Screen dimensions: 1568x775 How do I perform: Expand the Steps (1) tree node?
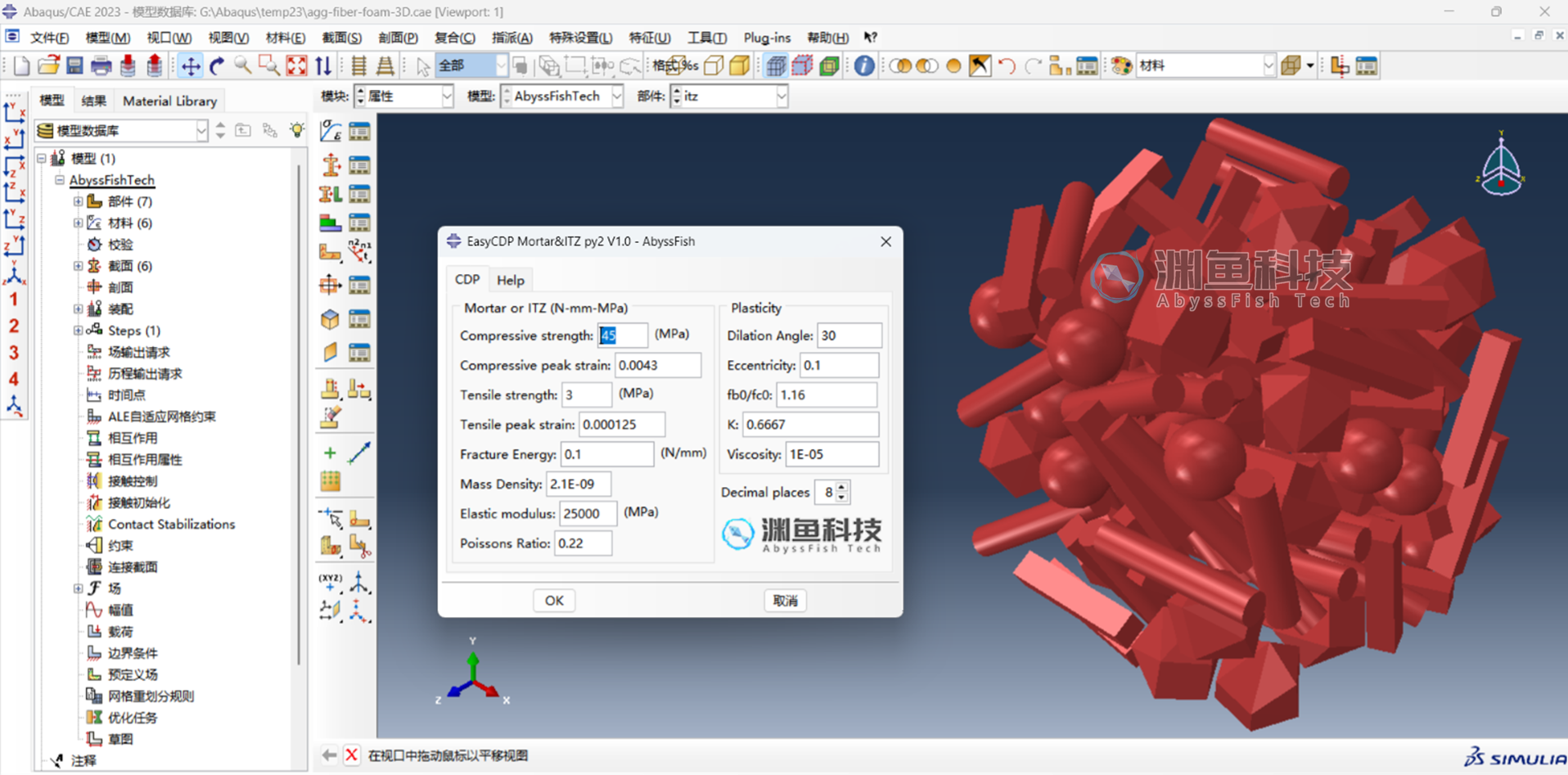[x=78, y=331]
